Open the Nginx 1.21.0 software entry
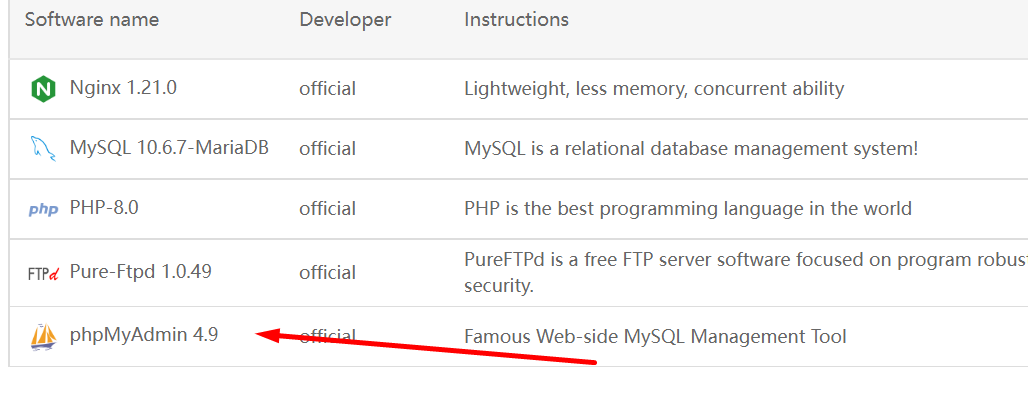 123,88
